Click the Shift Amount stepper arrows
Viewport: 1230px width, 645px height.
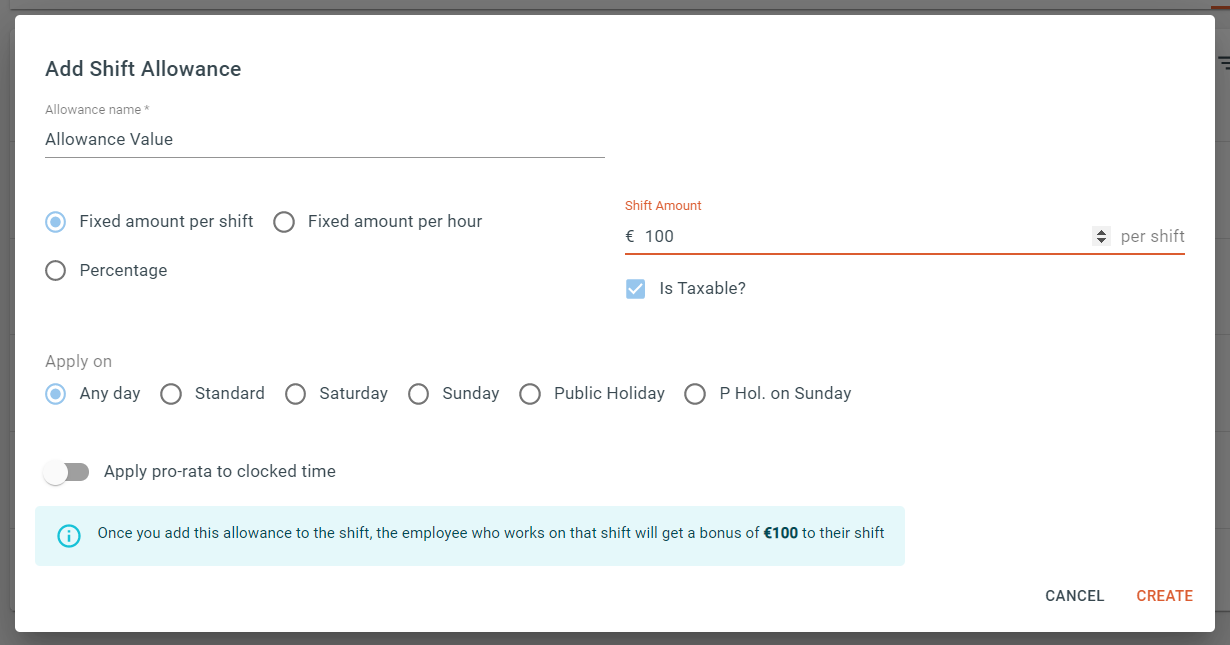[x=1101, y=237]
